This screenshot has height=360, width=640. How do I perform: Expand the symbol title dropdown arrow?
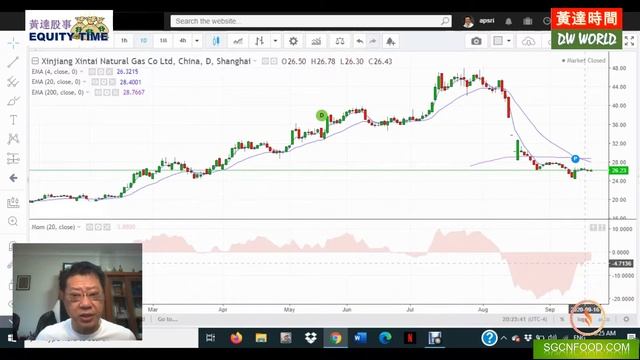[x=255, y=61]
